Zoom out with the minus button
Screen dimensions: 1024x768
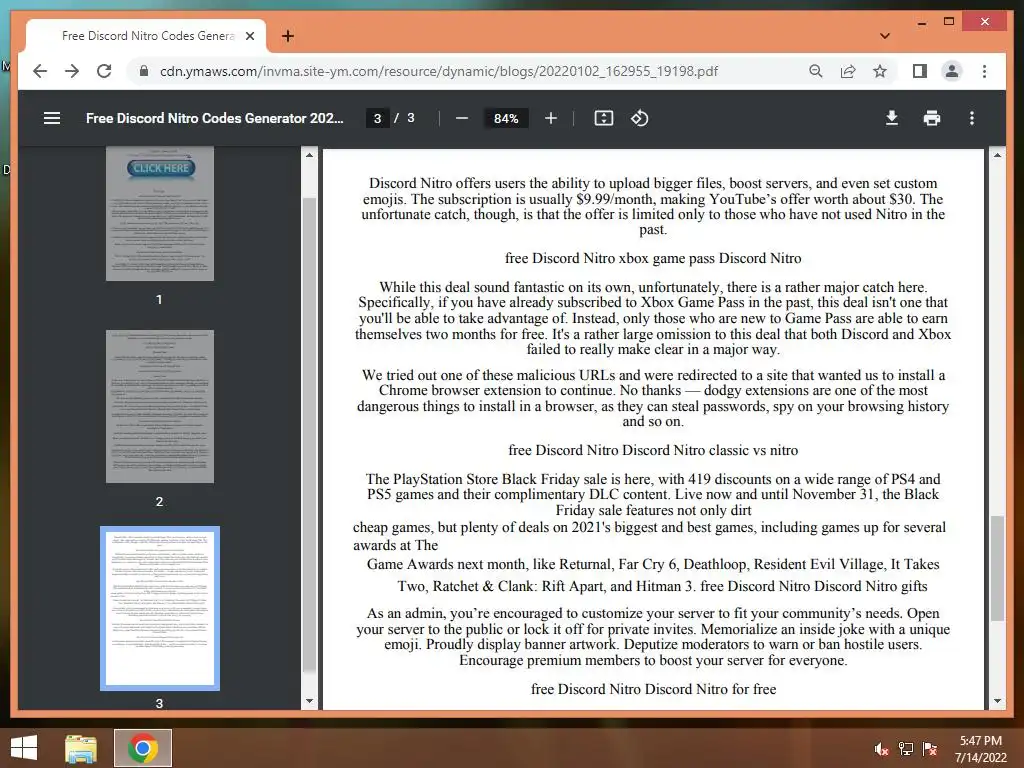462,118
